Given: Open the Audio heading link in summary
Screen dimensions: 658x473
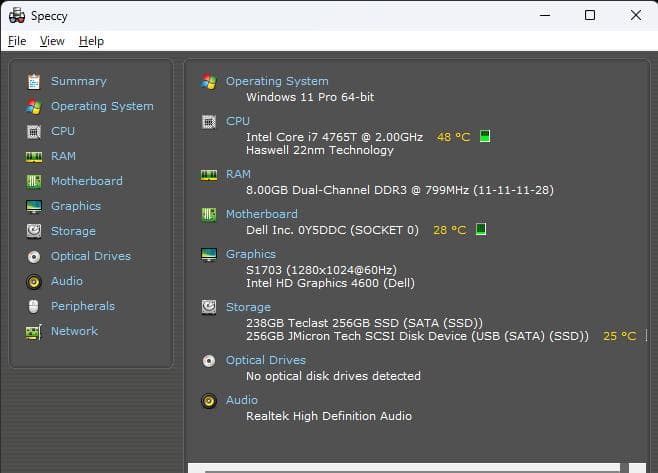Looking at the screenshot, I should [242, 400].
